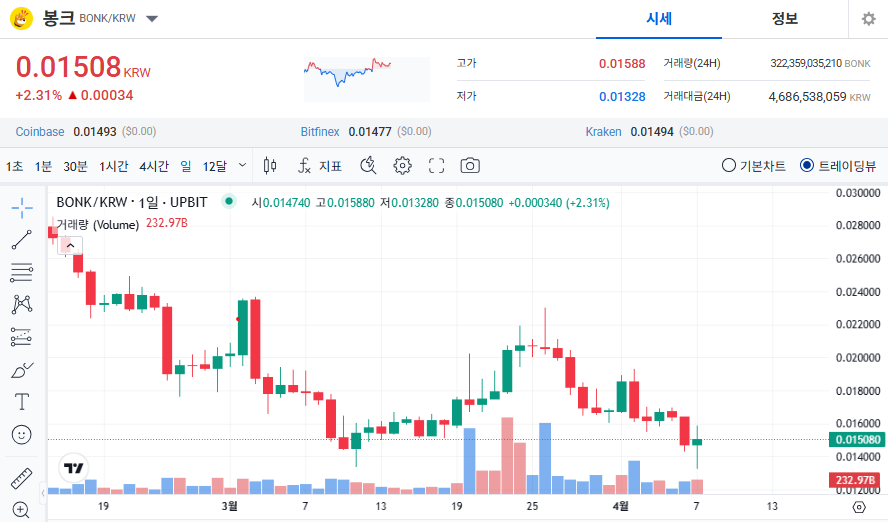The height and width of the screenshot is (522, 888).
Task: Open time axis settings icon
Action: pos(859,507)
